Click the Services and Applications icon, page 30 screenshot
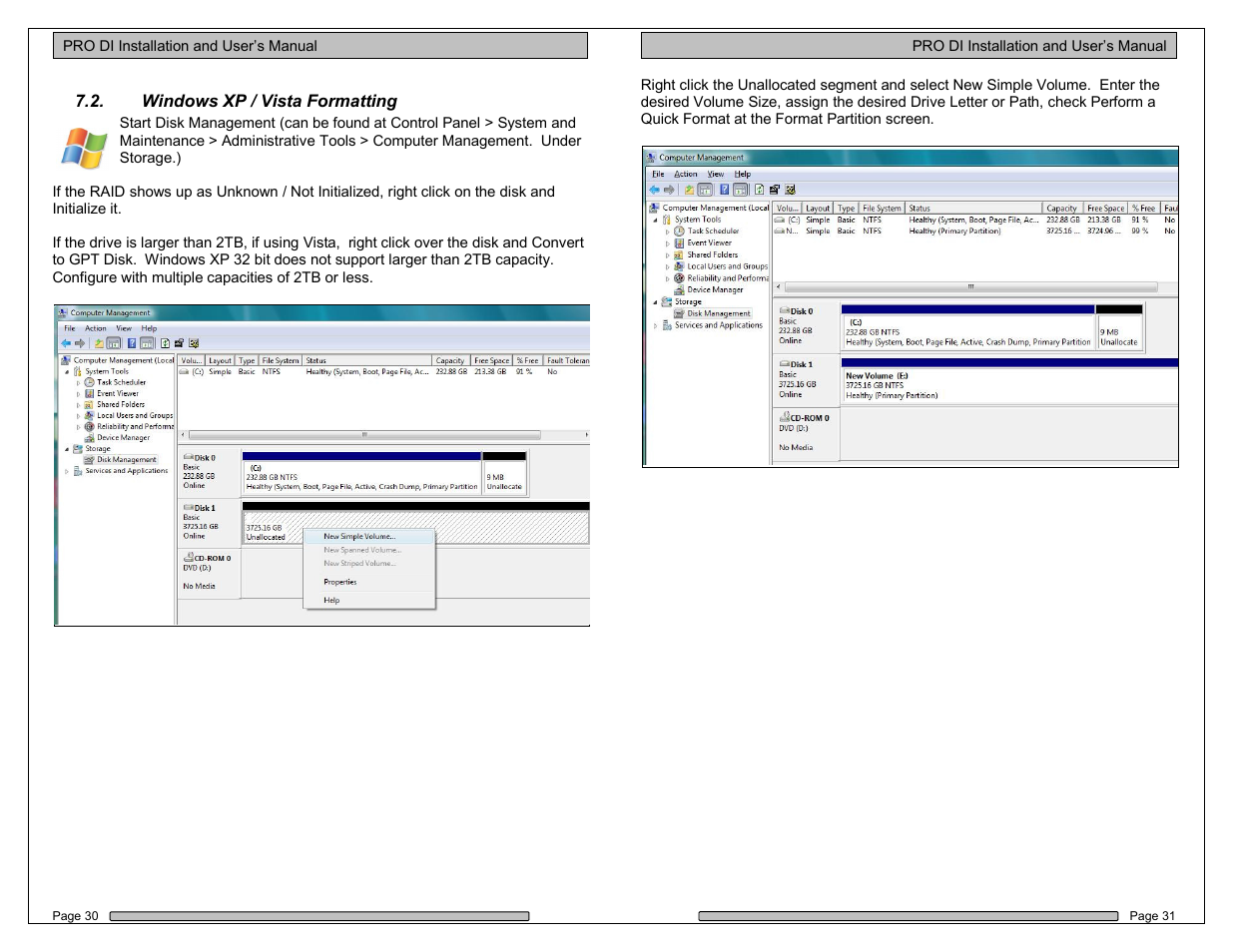This screenshot has width=1233, height=952. tap(78, 471)
